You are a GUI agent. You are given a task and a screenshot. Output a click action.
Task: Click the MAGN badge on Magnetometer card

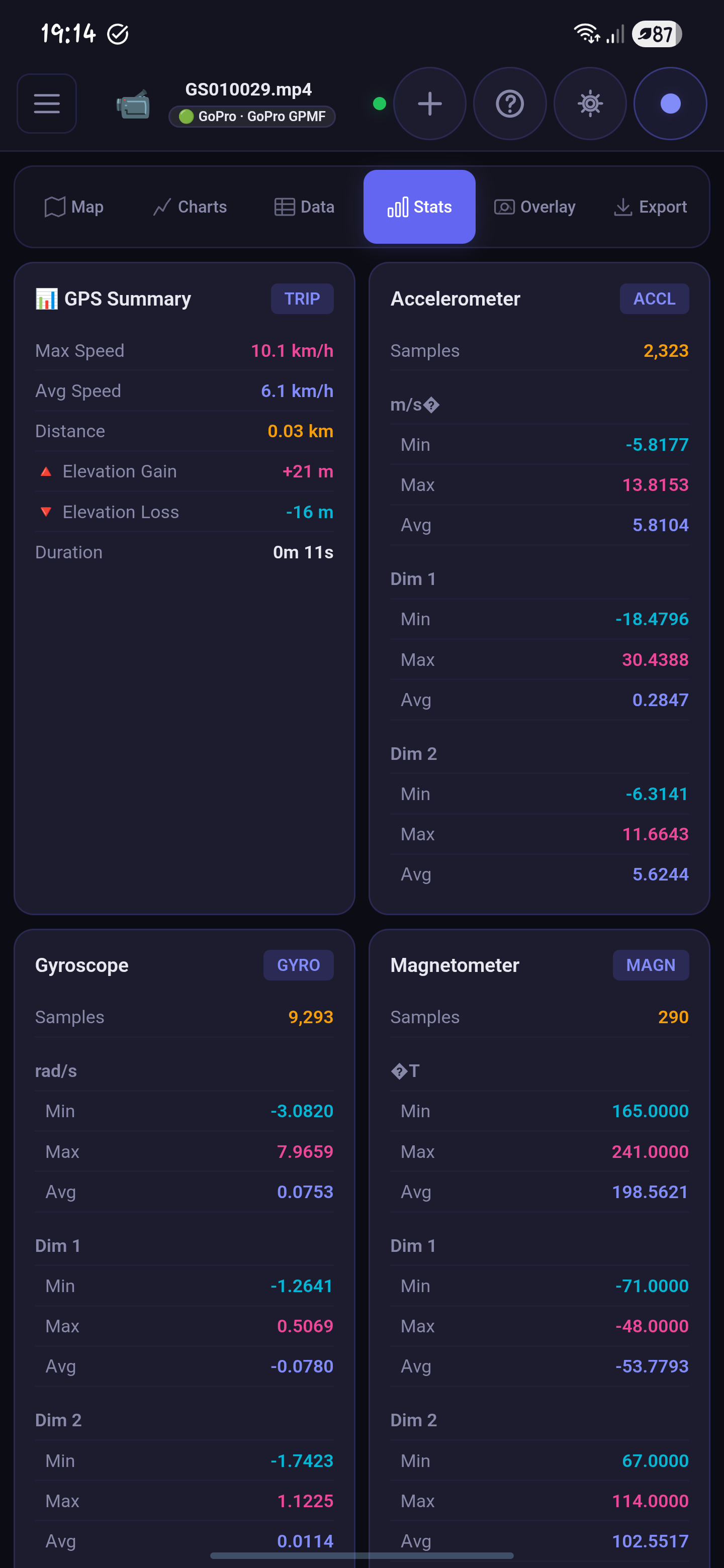(x=650, y=965)
